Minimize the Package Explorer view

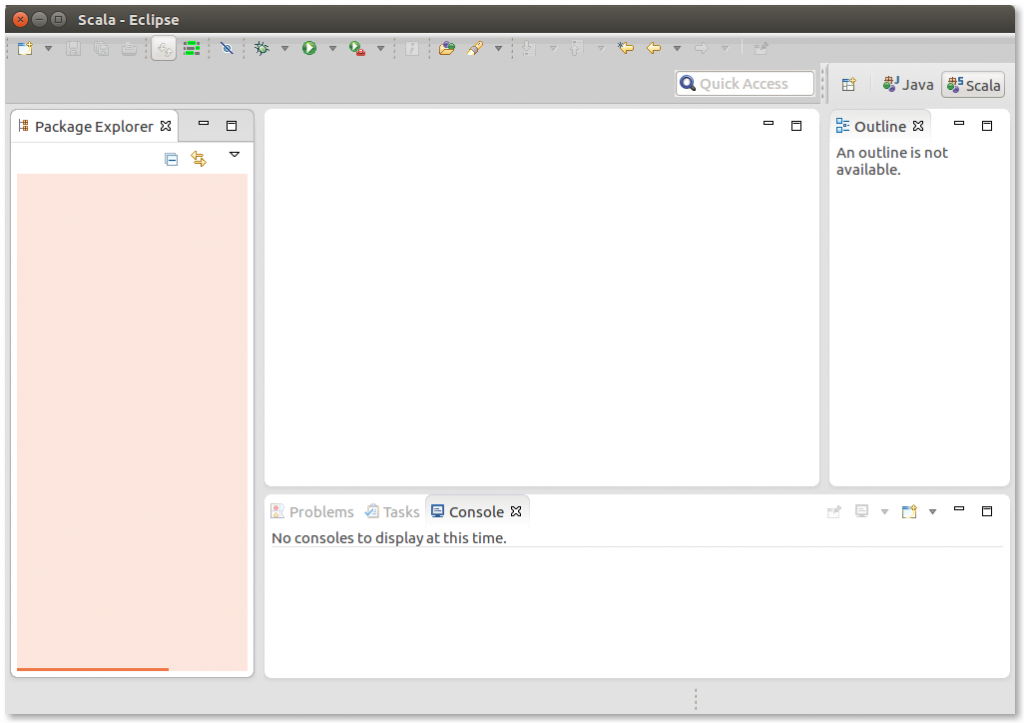click(204, 123)
